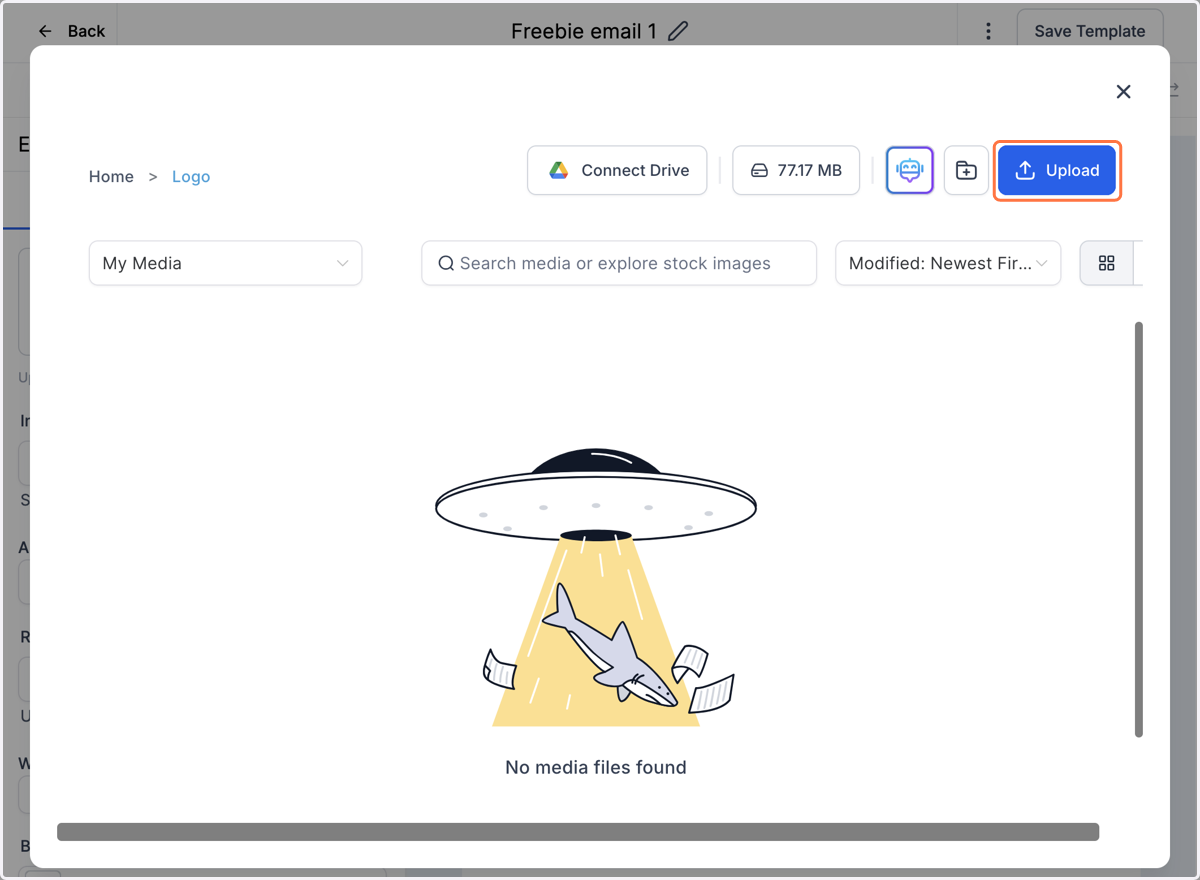The width and height of the screenshot is (1200, 880).
Task: Edit template name pencil icon
Action: [x=678, y=31]
